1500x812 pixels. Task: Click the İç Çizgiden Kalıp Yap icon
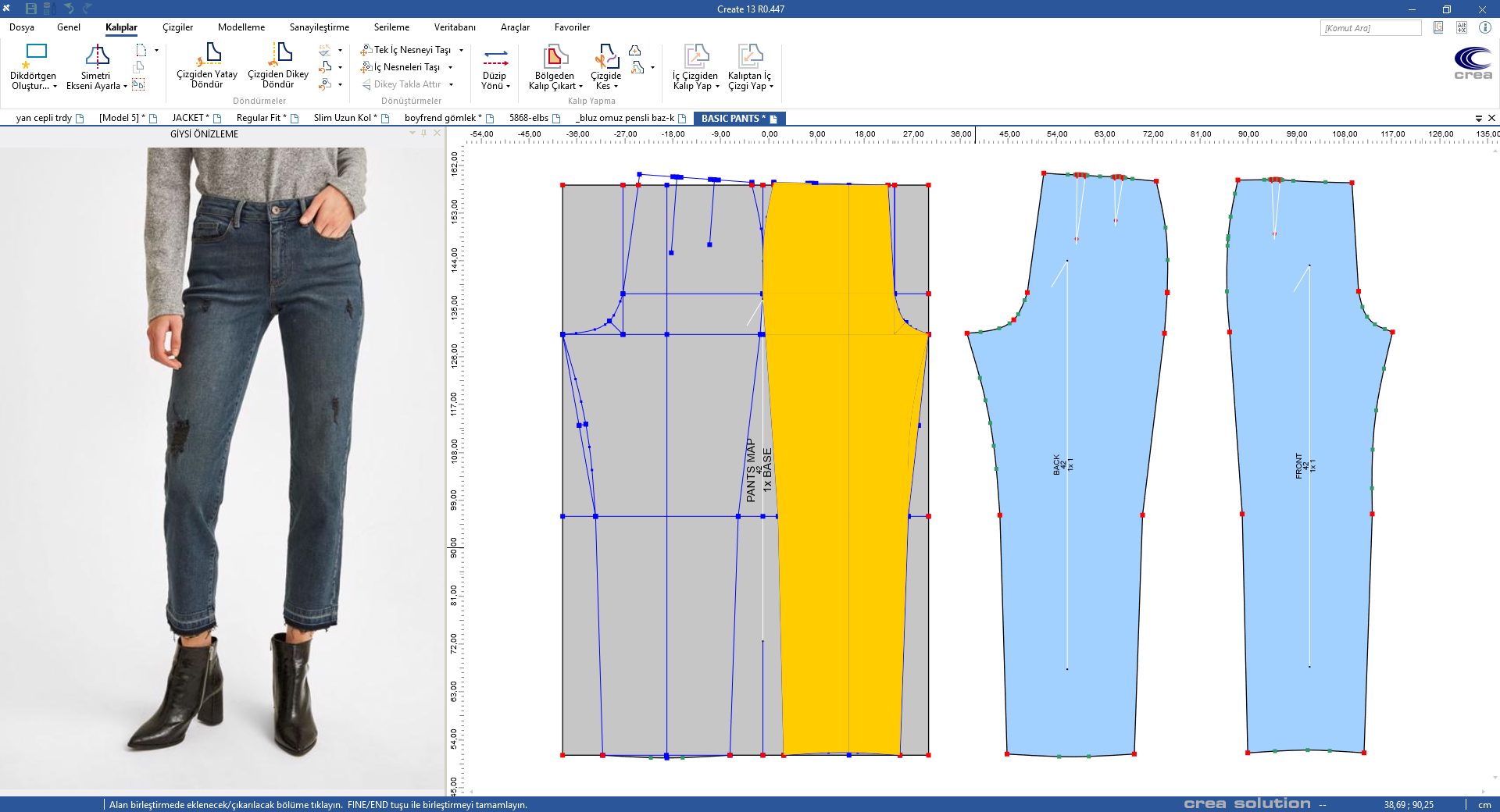pos(695,57)
